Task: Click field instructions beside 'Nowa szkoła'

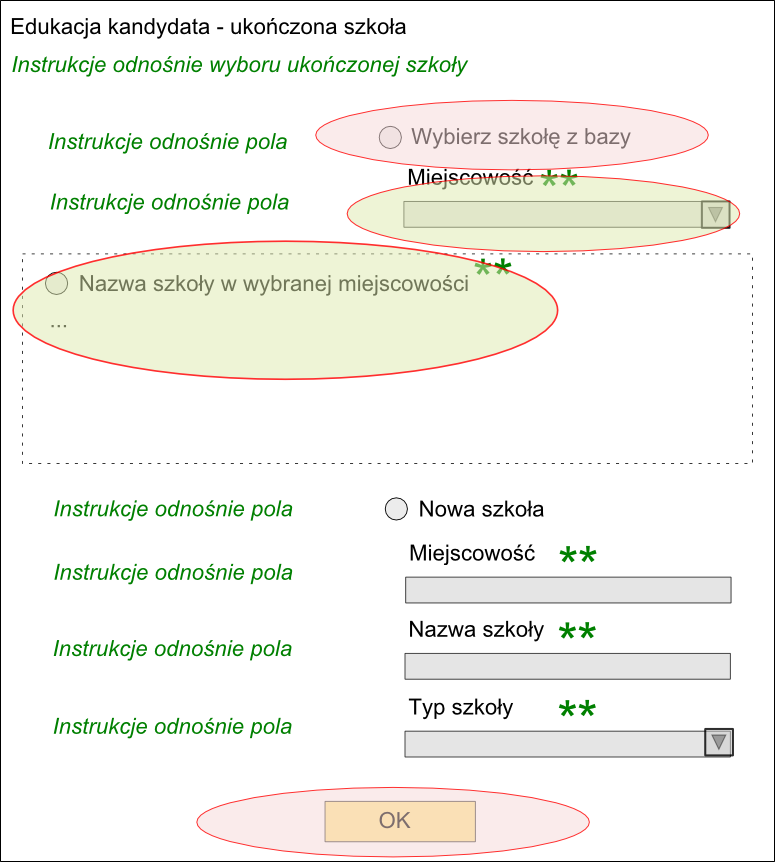Action: [x=173, y=509]
